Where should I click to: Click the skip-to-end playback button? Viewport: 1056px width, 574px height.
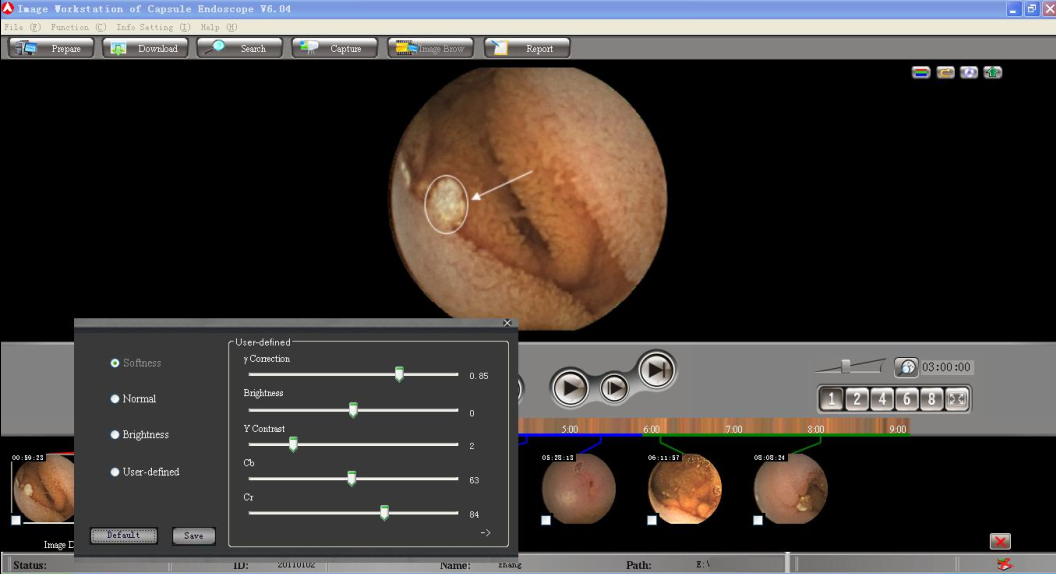coord(656,369)
